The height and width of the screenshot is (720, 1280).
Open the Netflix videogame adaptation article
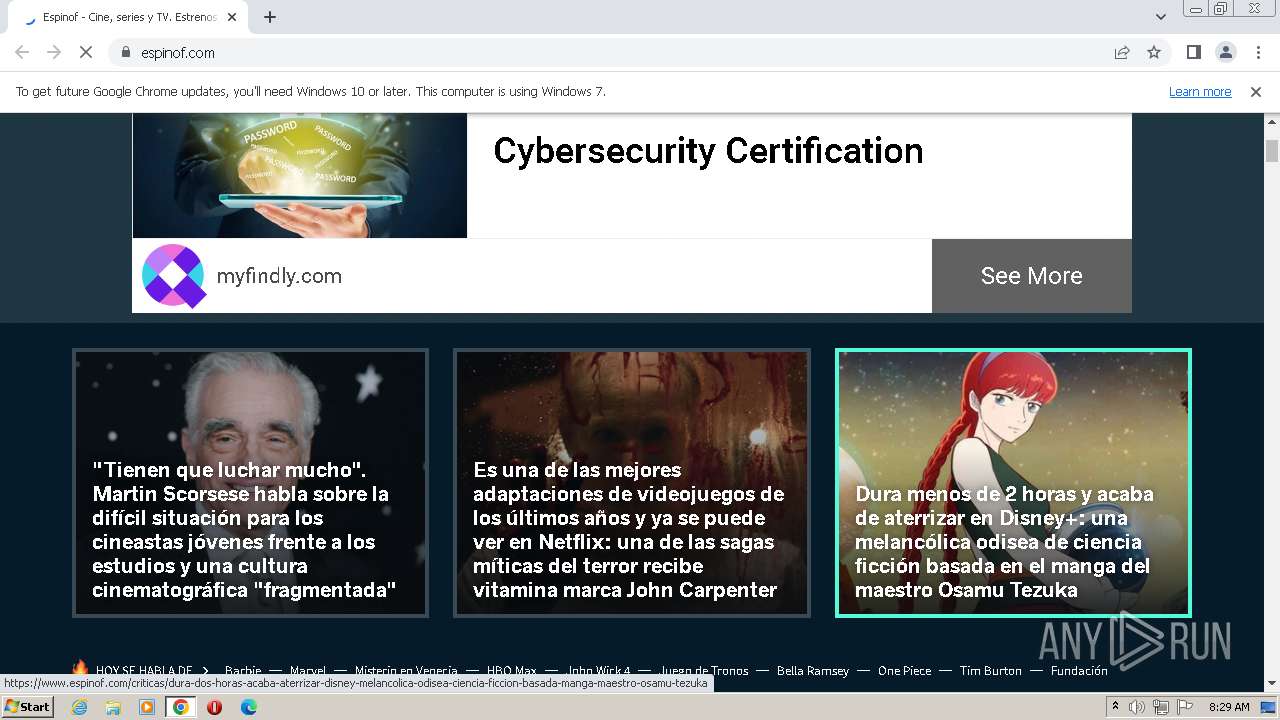coord(632,483)
